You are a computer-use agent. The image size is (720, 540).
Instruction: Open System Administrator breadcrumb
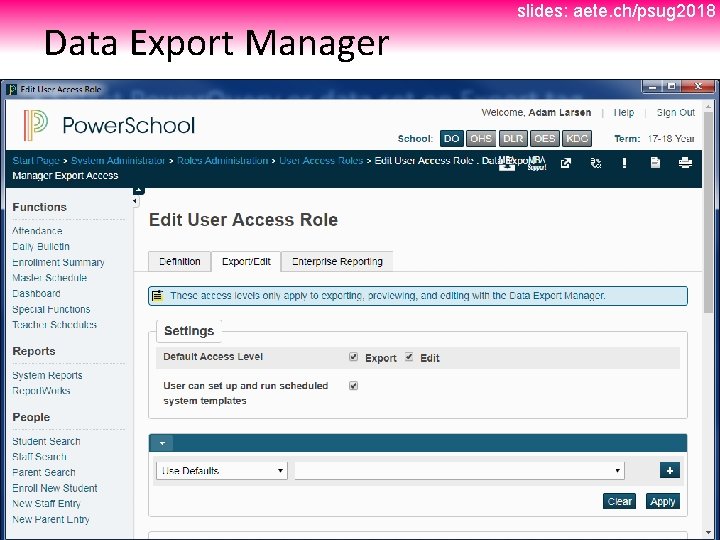(118, 160)
